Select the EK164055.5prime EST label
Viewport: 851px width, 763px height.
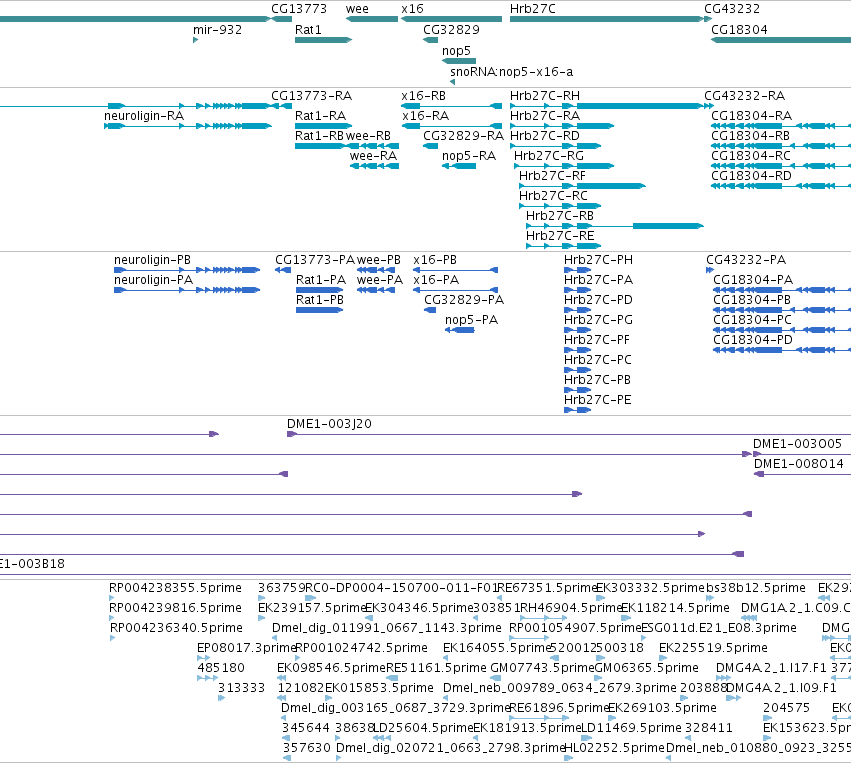[497, 648]
